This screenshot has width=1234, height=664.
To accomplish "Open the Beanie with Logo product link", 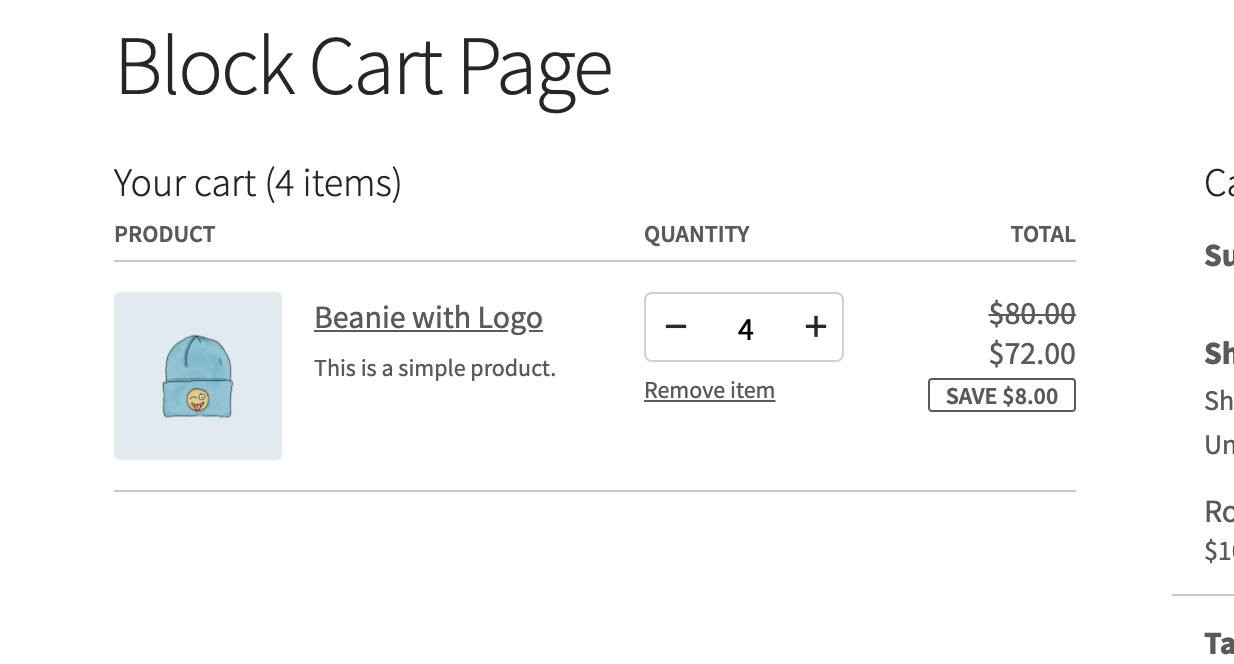I will pos(428,317).
